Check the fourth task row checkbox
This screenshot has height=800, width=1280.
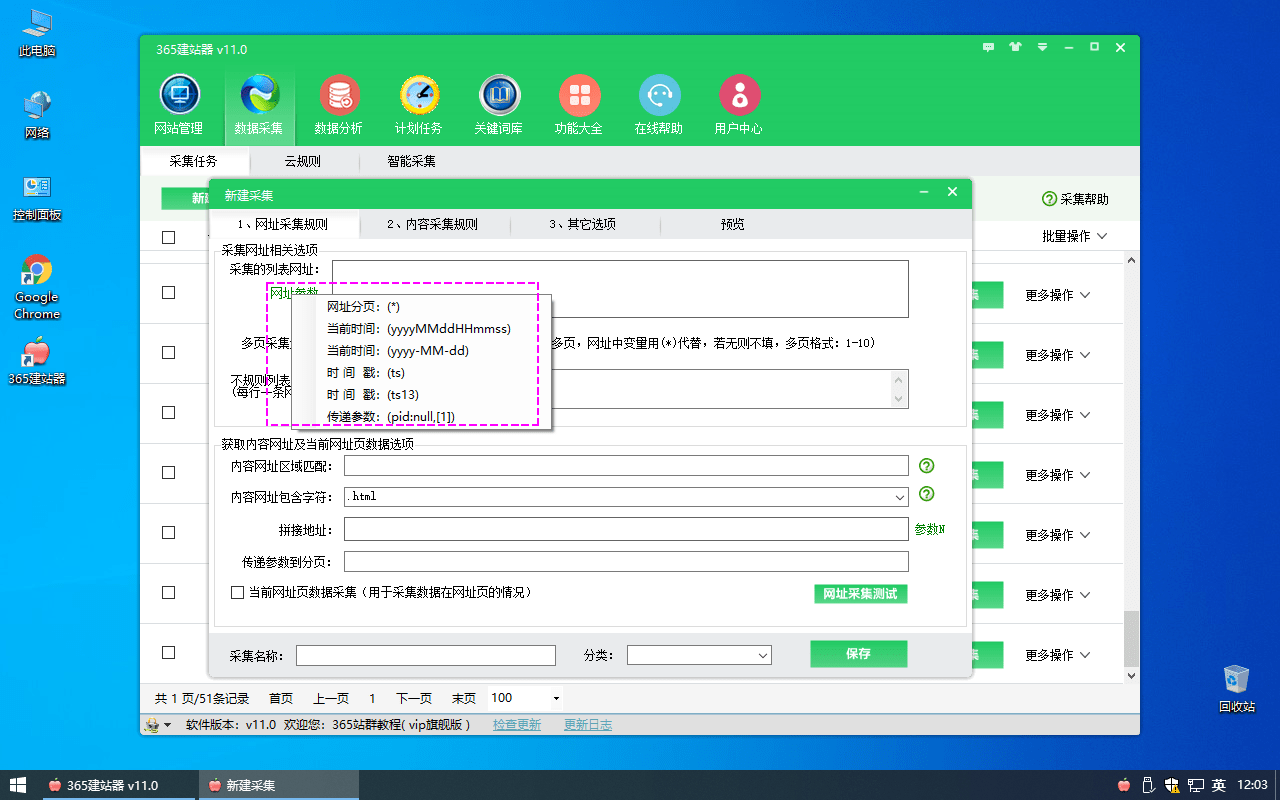point(168,472)
